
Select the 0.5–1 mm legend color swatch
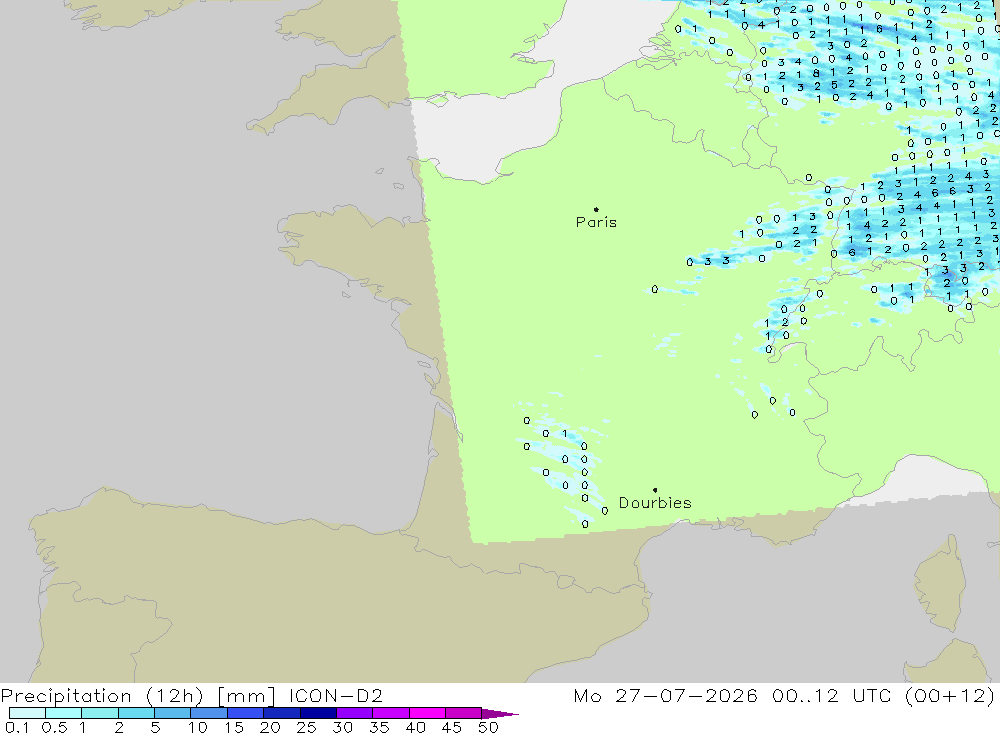click(63, 713)
